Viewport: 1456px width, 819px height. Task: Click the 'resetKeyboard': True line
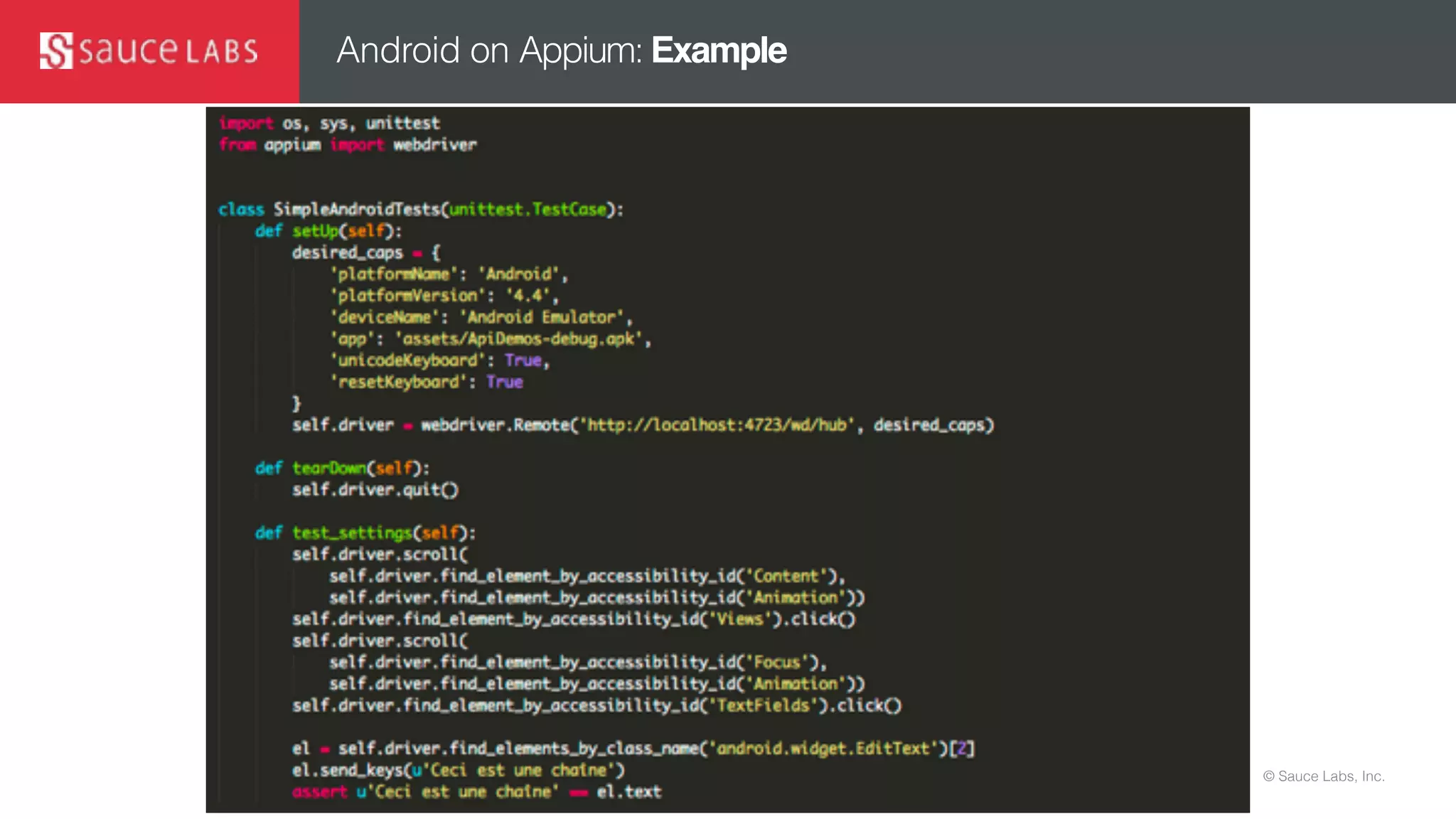(427, 382)
